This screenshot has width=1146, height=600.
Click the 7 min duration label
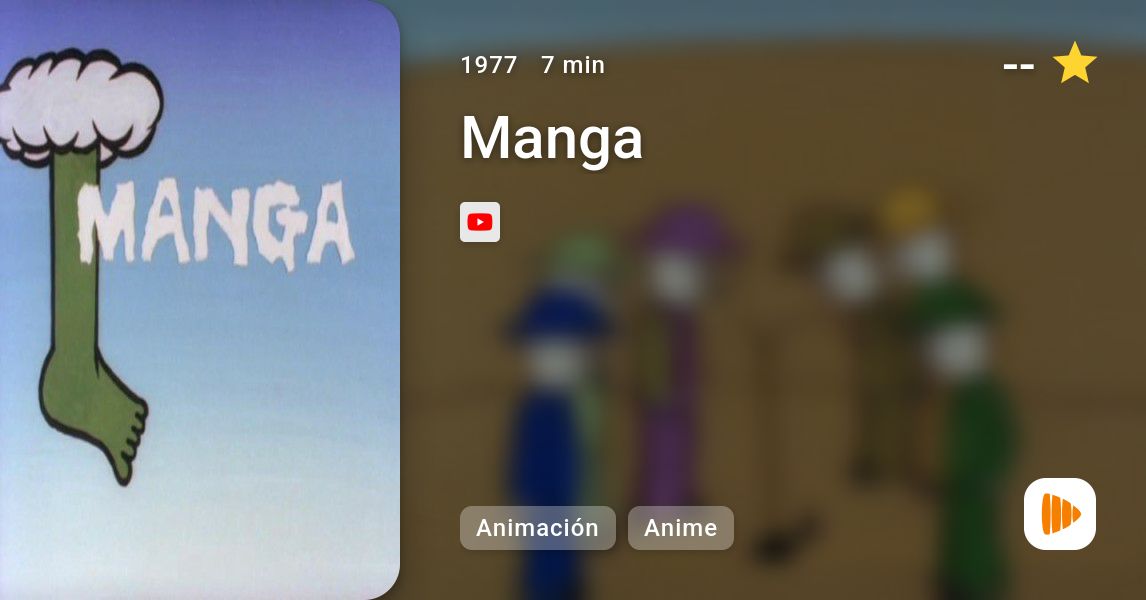pyautogui.click(x=573, y=65)
